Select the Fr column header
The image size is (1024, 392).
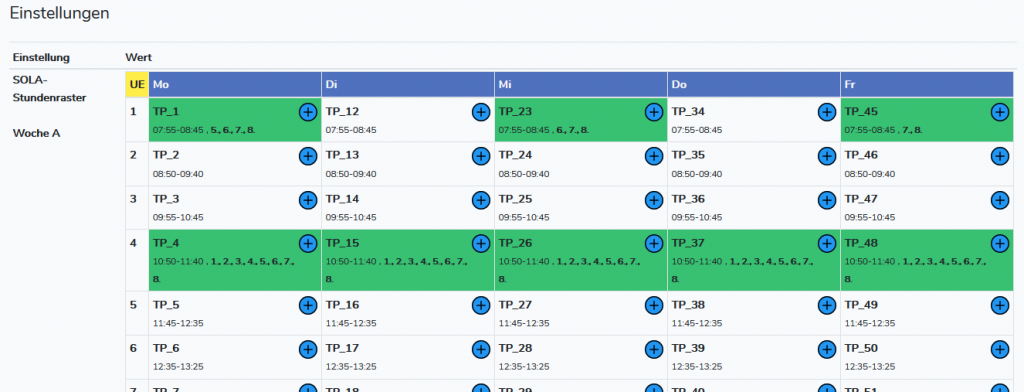pos(927,85)
